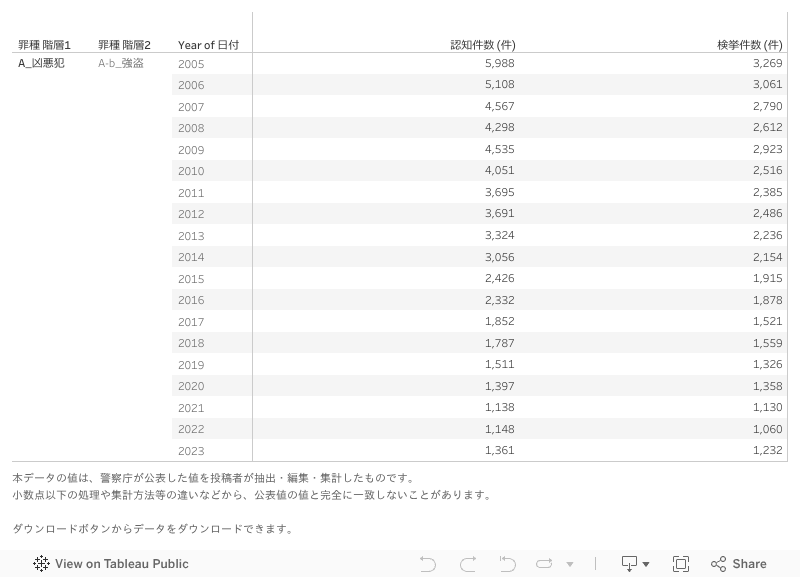
Task: Click the value 1,232 for 2023
Action: (767, 450)
